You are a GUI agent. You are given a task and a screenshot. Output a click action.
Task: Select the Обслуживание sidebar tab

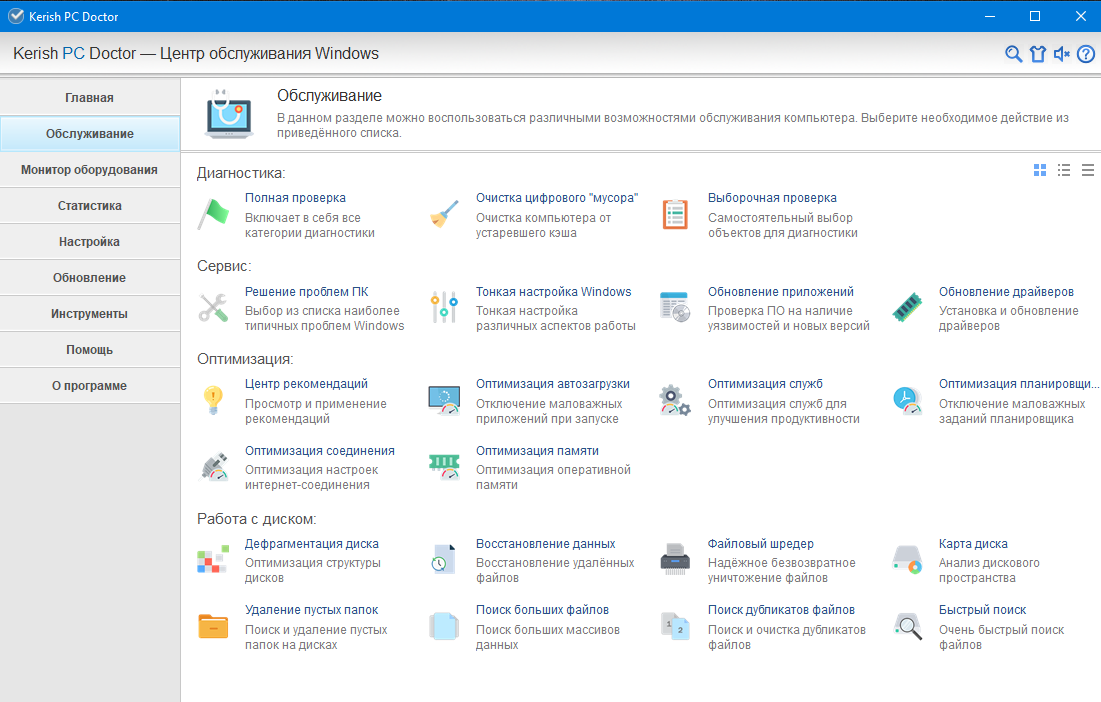click(90, 133)
